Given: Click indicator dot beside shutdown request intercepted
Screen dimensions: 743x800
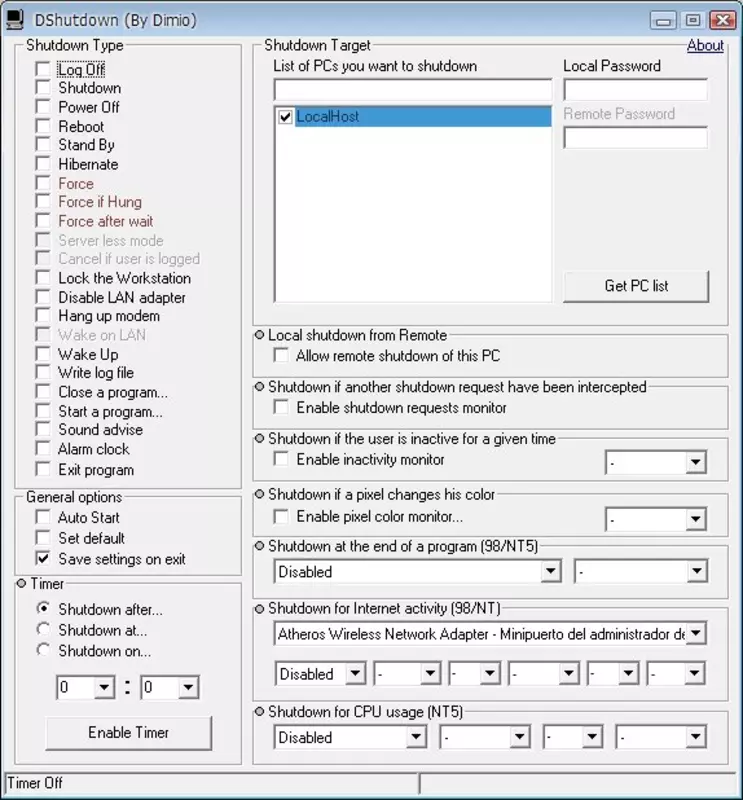Looking at the screenshot, I should click(259, 387).
